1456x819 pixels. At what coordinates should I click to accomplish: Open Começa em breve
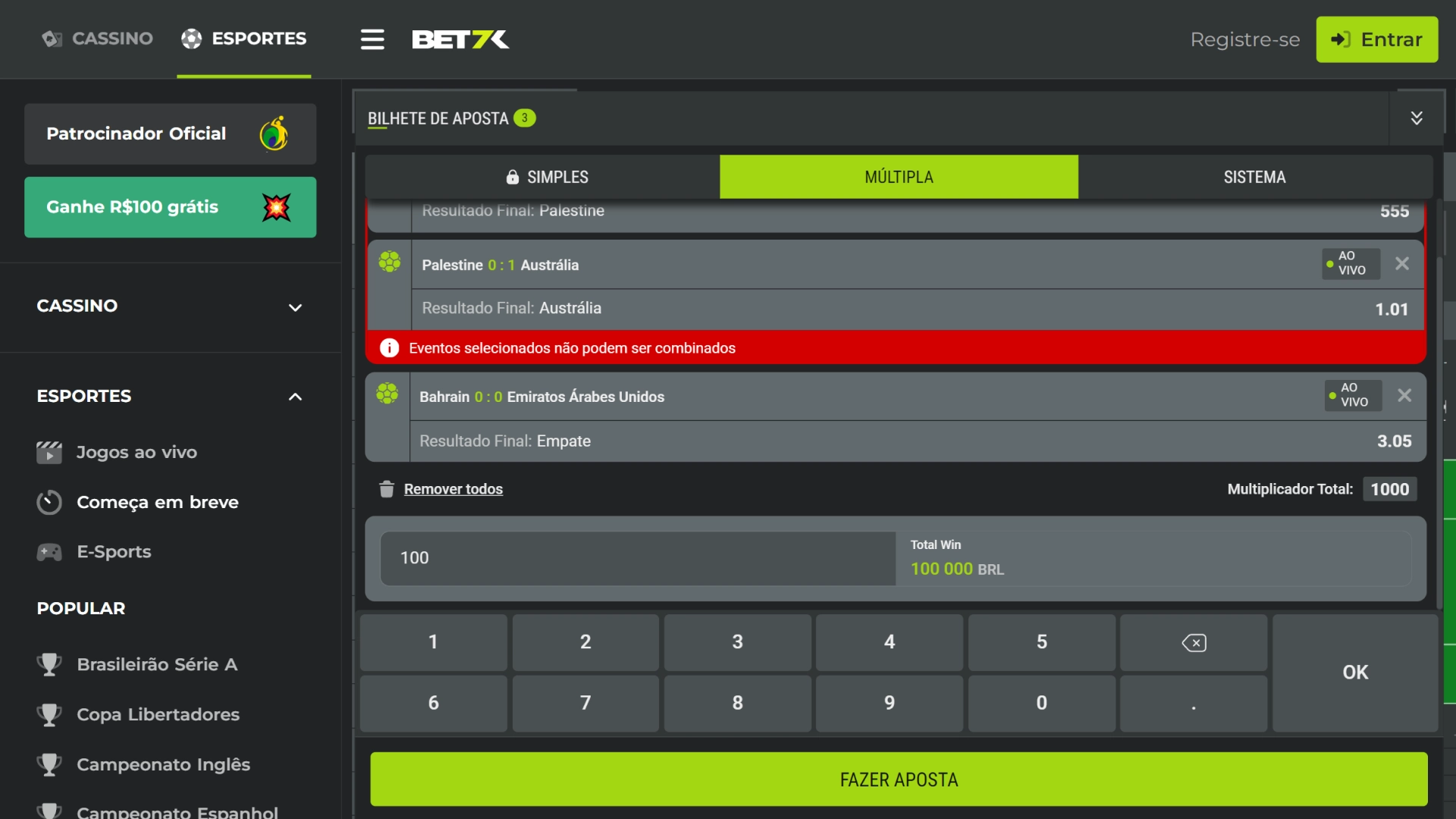157,502
